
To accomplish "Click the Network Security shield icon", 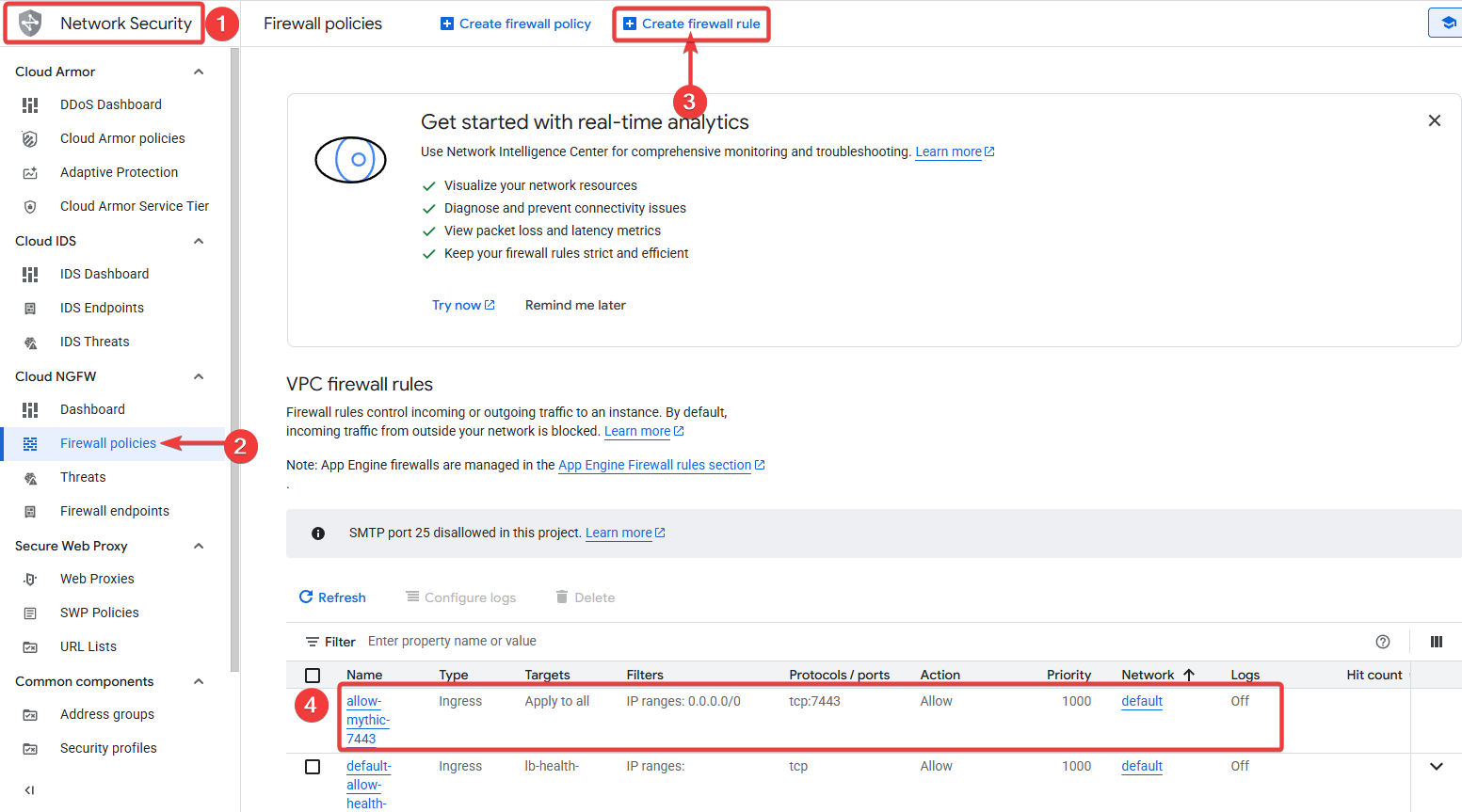I will point(30,24).
